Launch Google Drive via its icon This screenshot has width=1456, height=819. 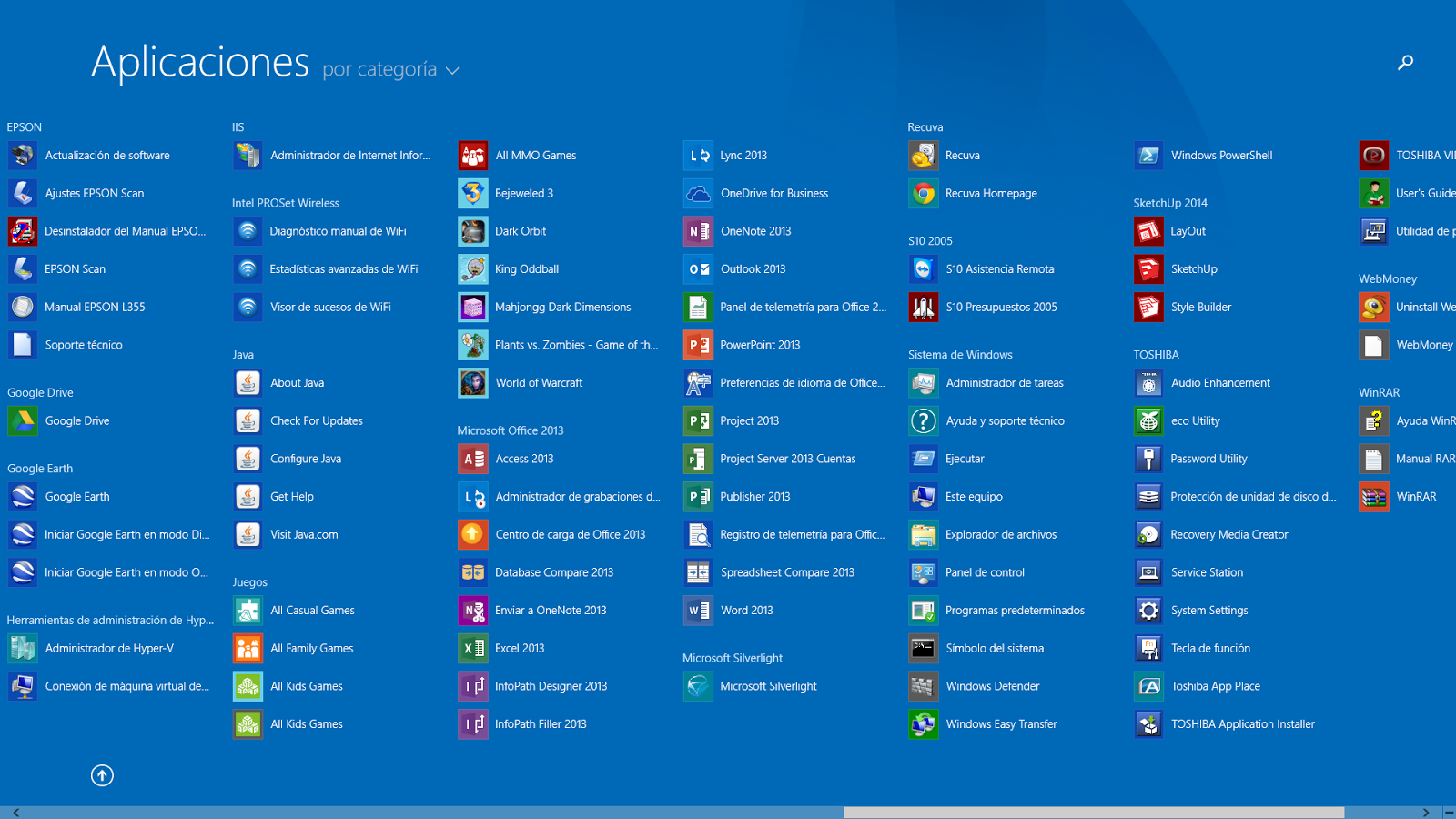click(23, 420)
